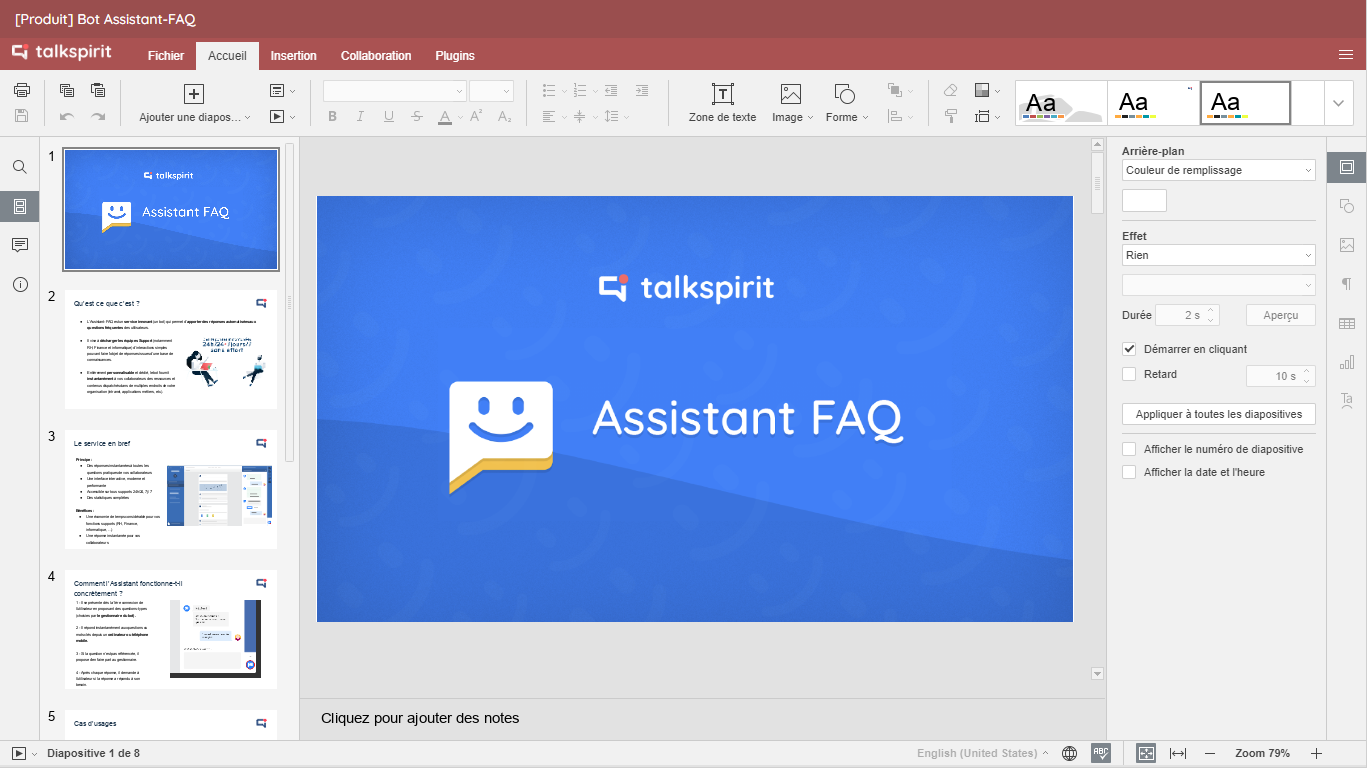Open shape settings in the right sidebar
Screen dimensions: 1367x768
click(x=1346, y=206)
